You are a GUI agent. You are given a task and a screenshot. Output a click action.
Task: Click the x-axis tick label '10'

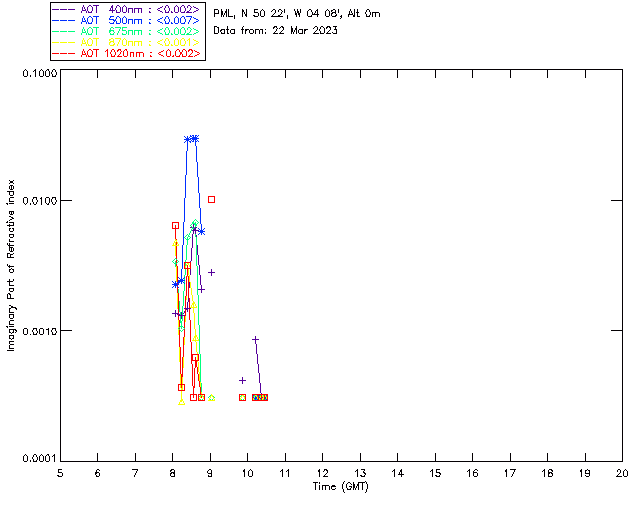[247, 473]
